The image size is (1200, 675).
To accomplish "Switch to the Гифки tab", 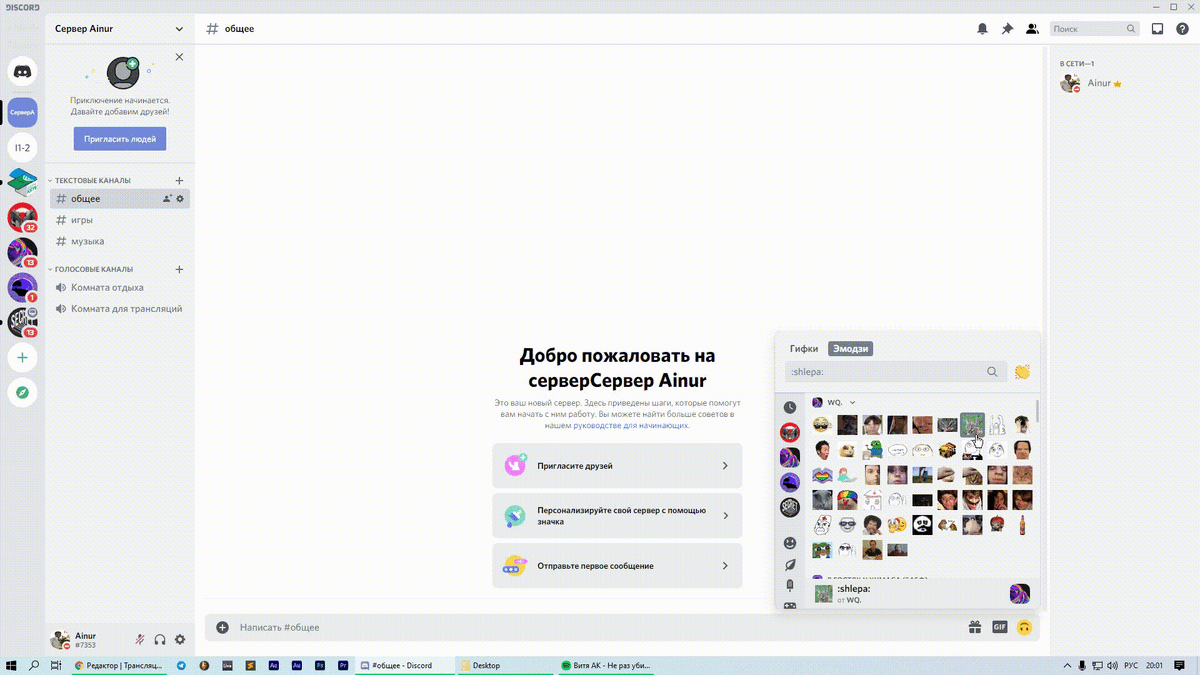I will pyautogui.click(x=804, y=349).
